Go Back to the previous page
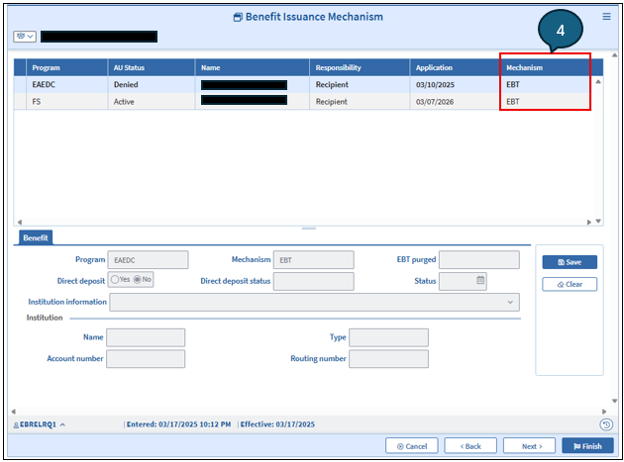The height and width of the screenshot is (462, 624). tap(470, 446)
